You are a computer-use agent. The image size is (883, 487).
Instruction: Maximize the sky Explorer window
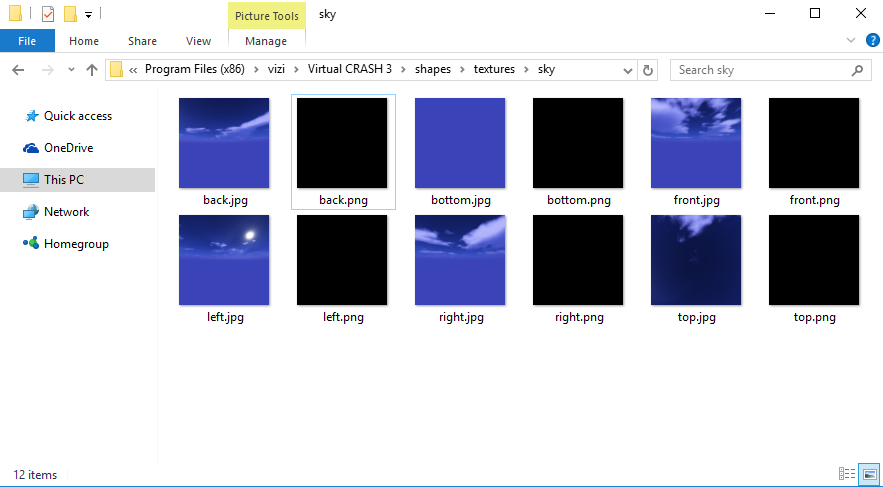click(815, 14)
